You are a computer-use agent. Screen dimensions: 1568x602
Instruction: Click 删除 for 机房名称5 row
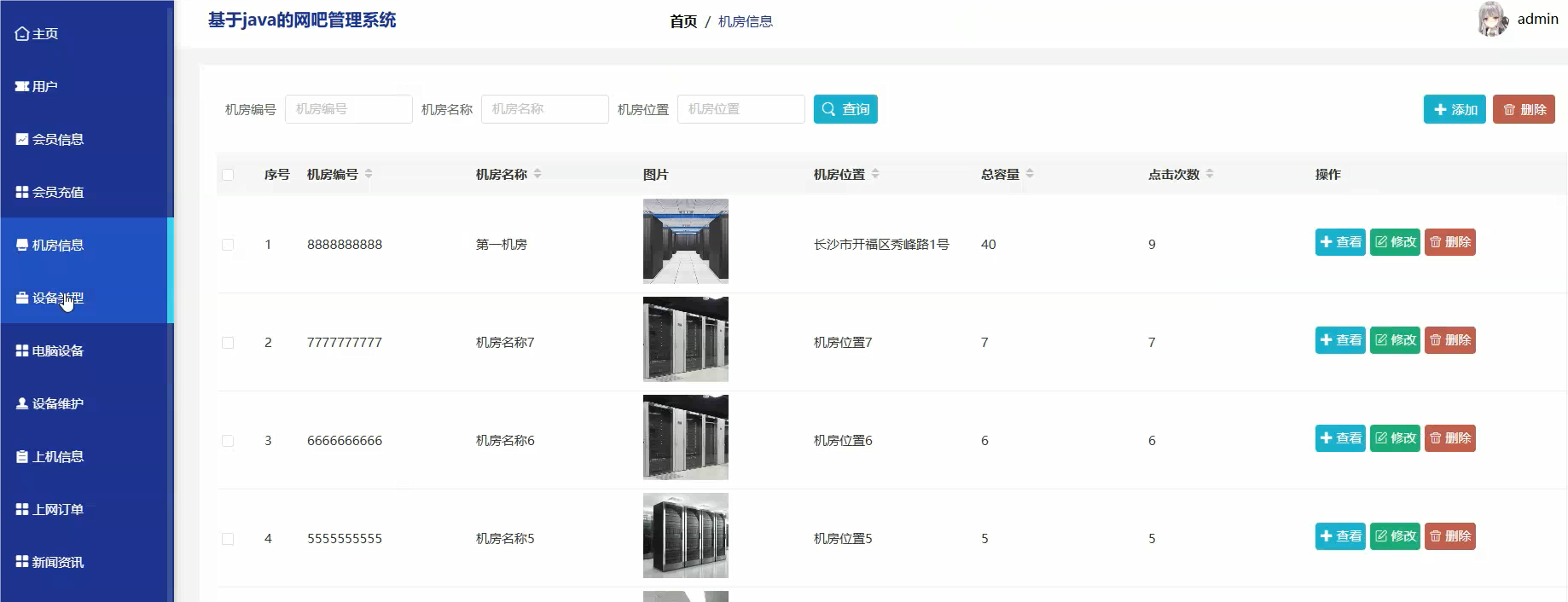(x=1449, y=536)
